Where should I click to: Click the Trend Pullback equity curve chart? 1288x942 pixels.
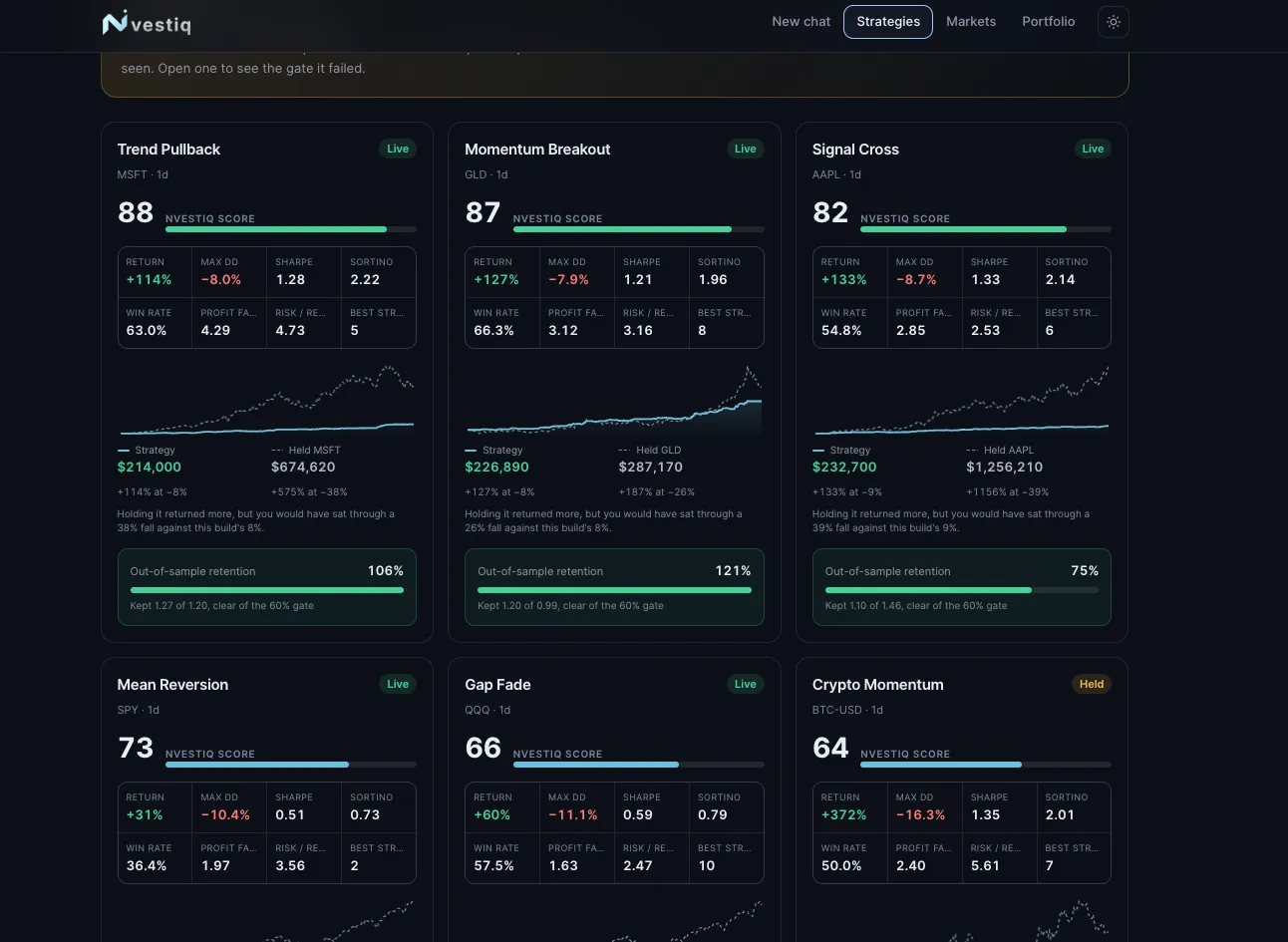point(267,400)
